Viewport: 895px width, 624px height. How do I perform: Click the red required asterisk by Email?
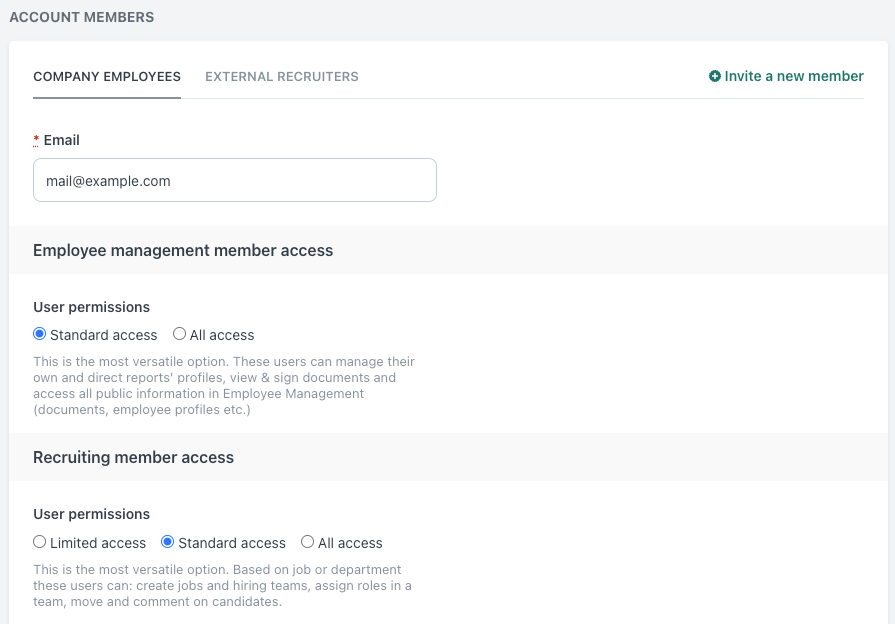[x=36, y=140]
